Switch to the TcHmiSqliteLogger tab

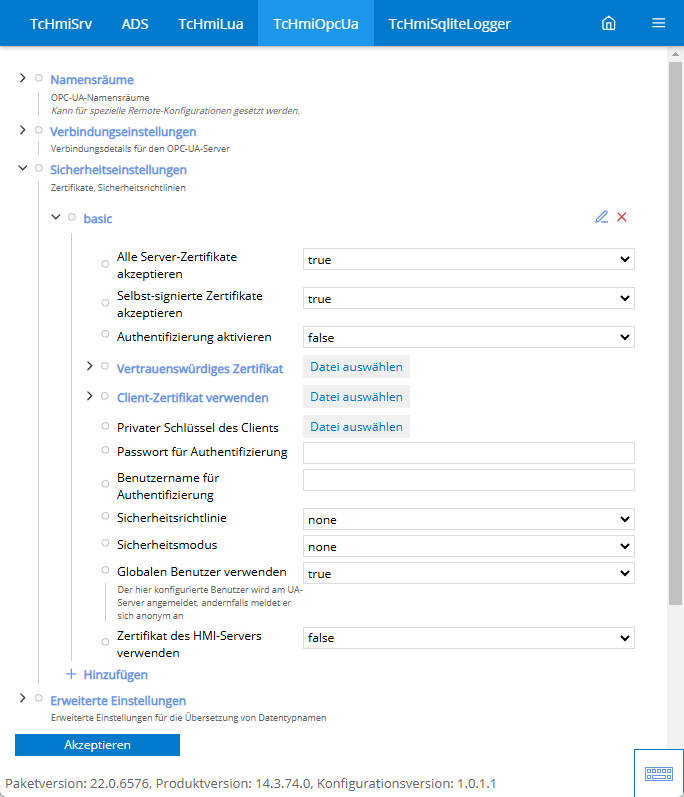[449, 23]
